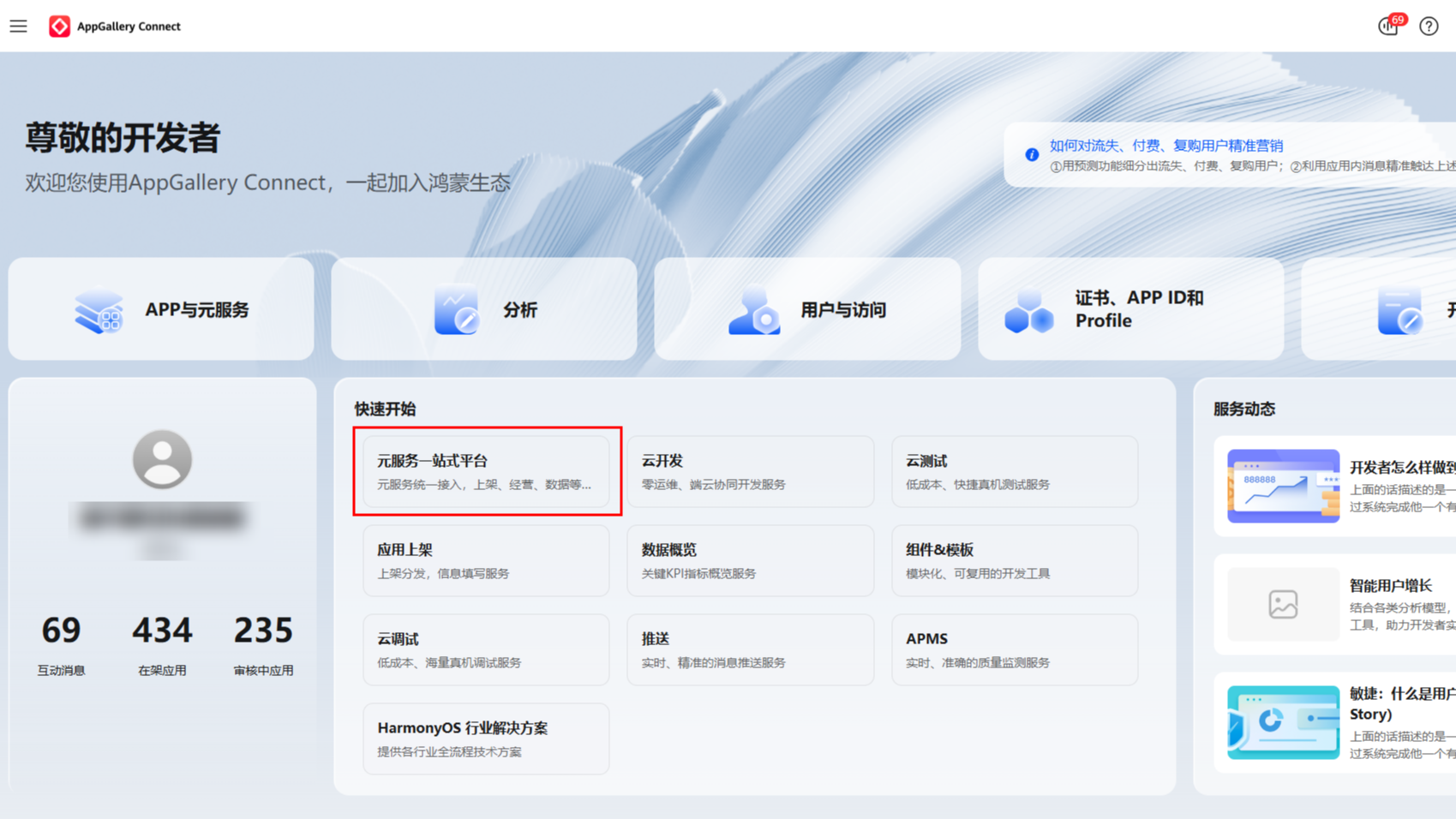This screenshot has height=819, width=1456.
Task: Click the 尊敬的开发者 greeting heading
Action: 123,138
